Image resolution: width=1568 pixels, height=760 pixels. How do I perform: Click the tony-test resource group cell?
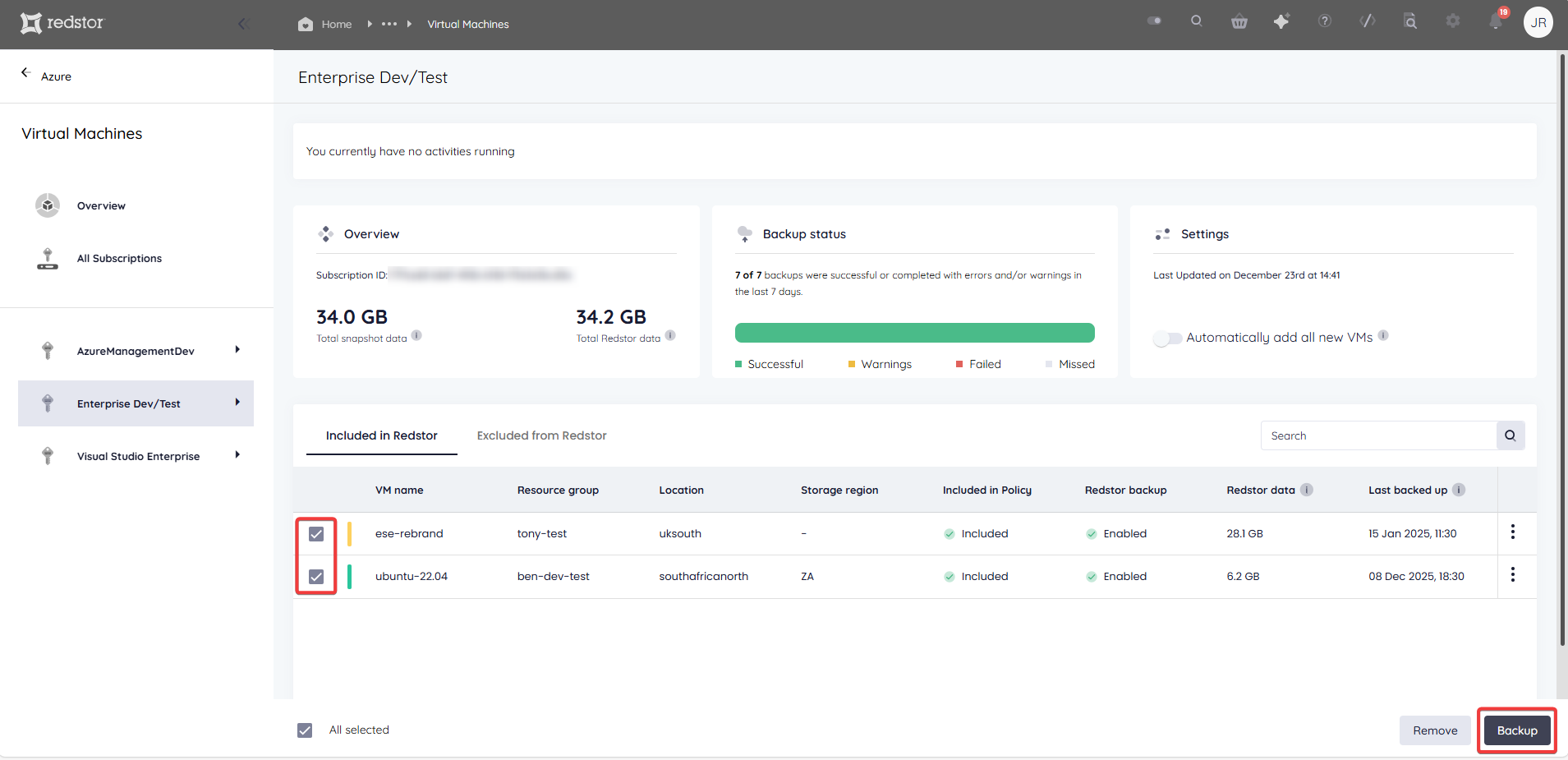(542, 534)
